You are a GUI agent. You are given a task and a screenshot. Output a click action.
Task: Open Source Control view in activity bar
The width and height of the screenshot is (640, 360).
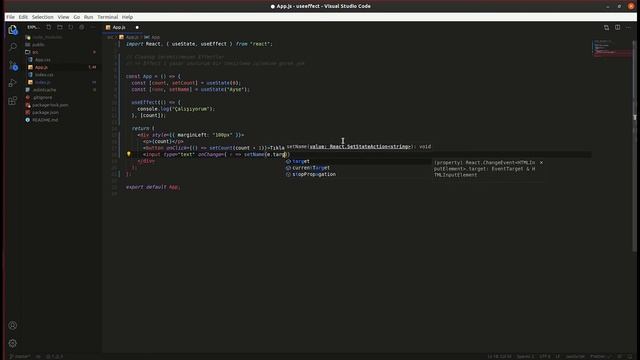(13, 65)
